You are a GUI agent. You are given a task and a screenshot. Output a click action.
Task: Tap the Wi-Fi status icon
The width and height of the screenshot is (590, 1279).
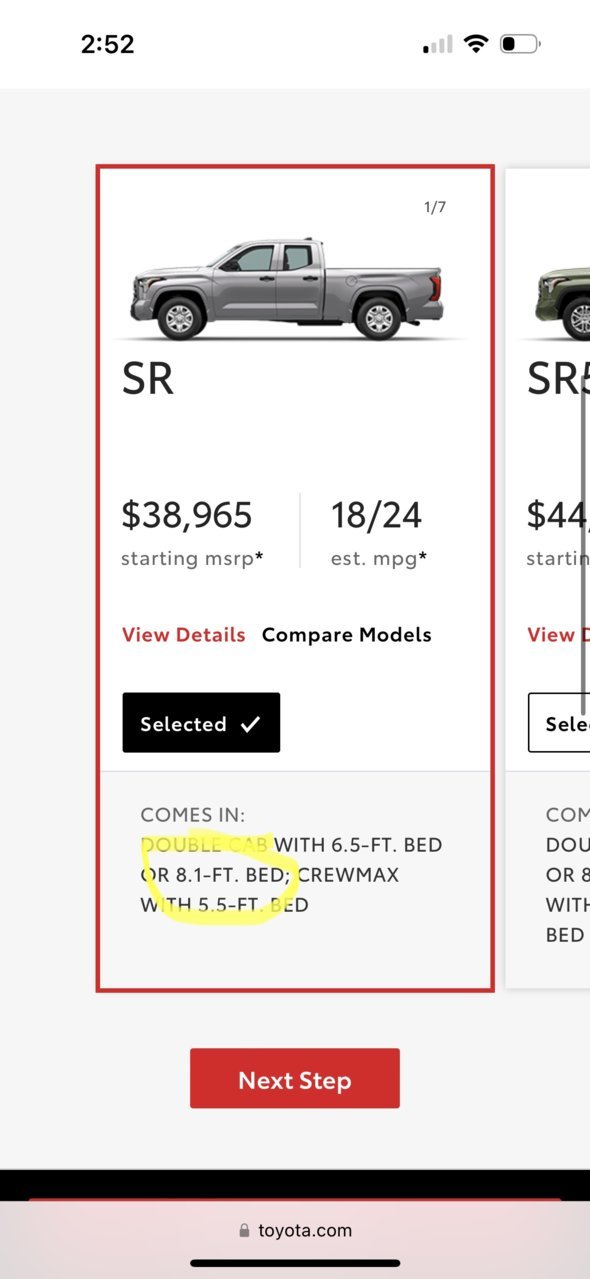476,44
